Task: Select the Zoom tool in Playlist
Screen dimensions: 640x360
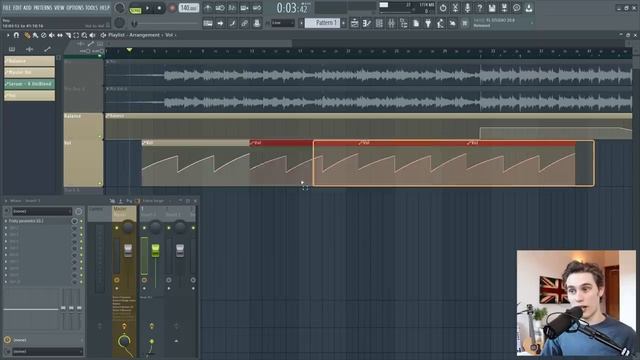Action: [x=84, y=36]
